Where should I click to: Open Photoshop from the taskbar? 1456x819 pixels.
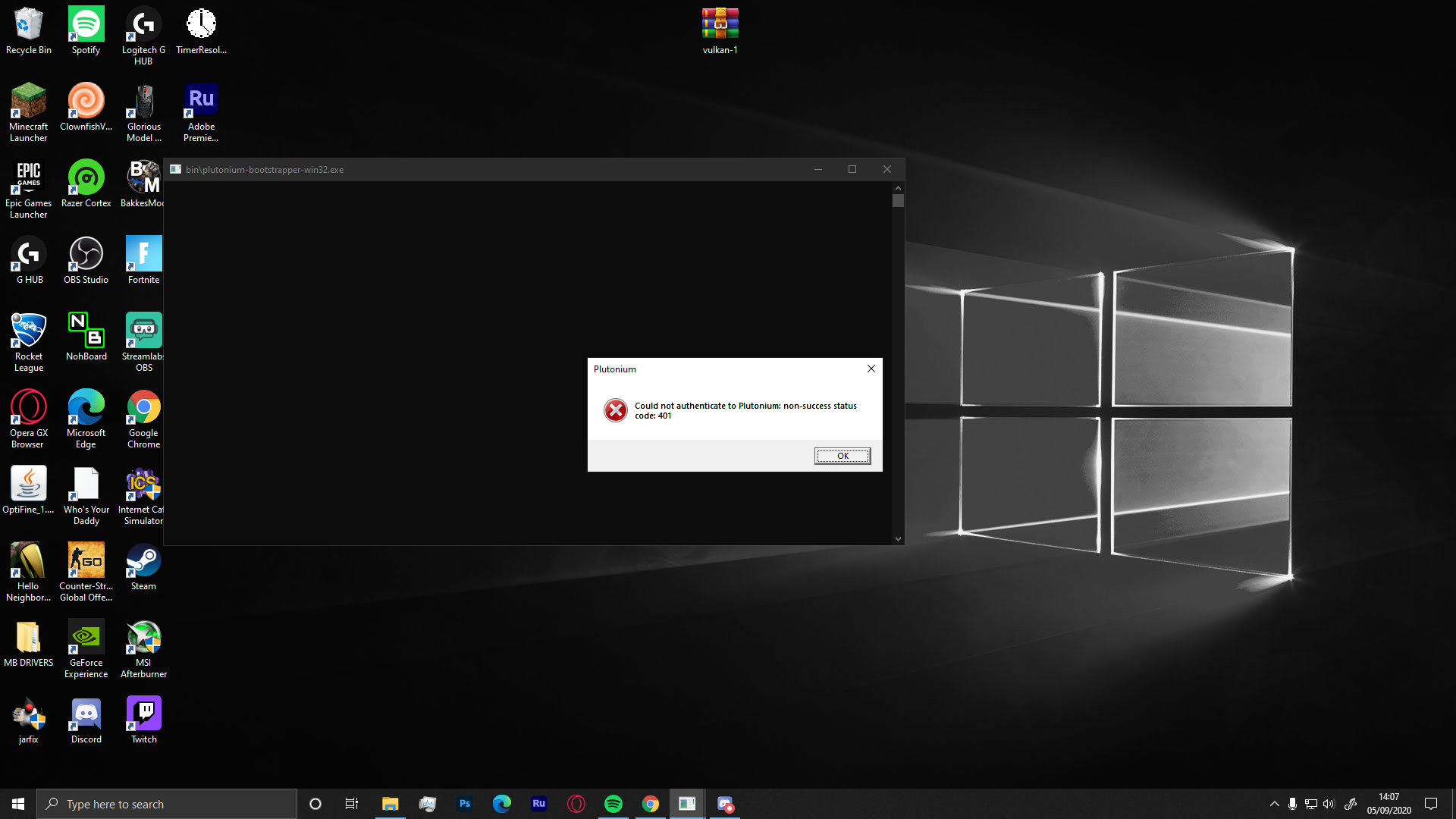click(x=465, y=804)
